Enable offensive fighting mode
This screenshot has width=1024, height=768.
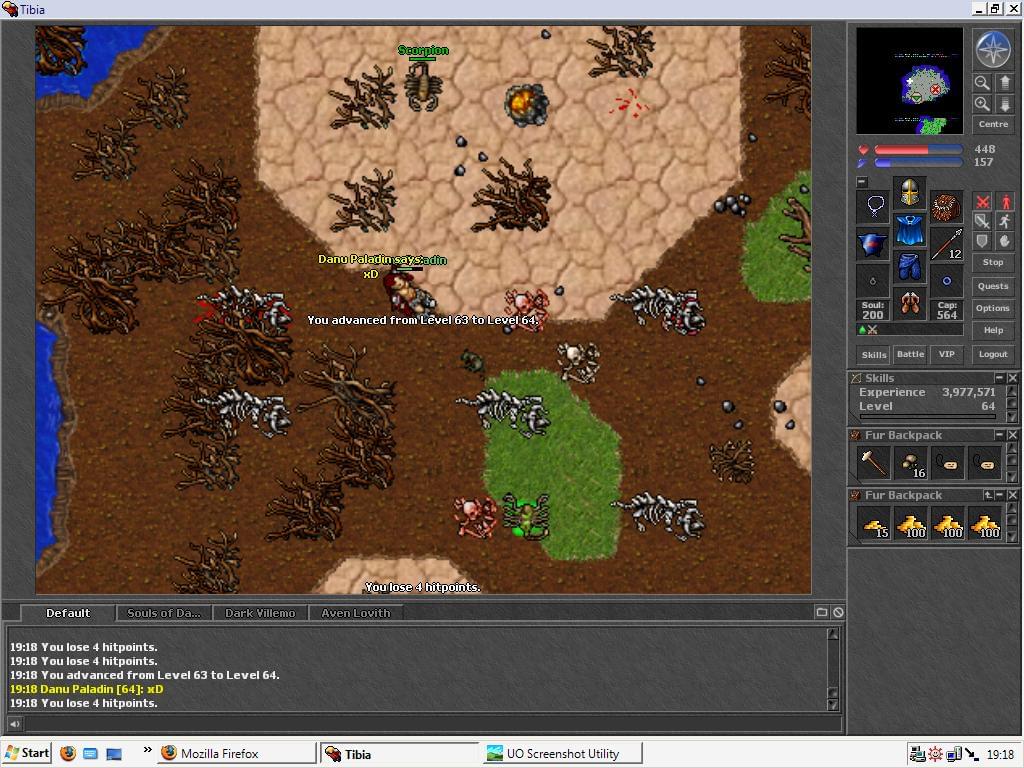coord(982,202)
